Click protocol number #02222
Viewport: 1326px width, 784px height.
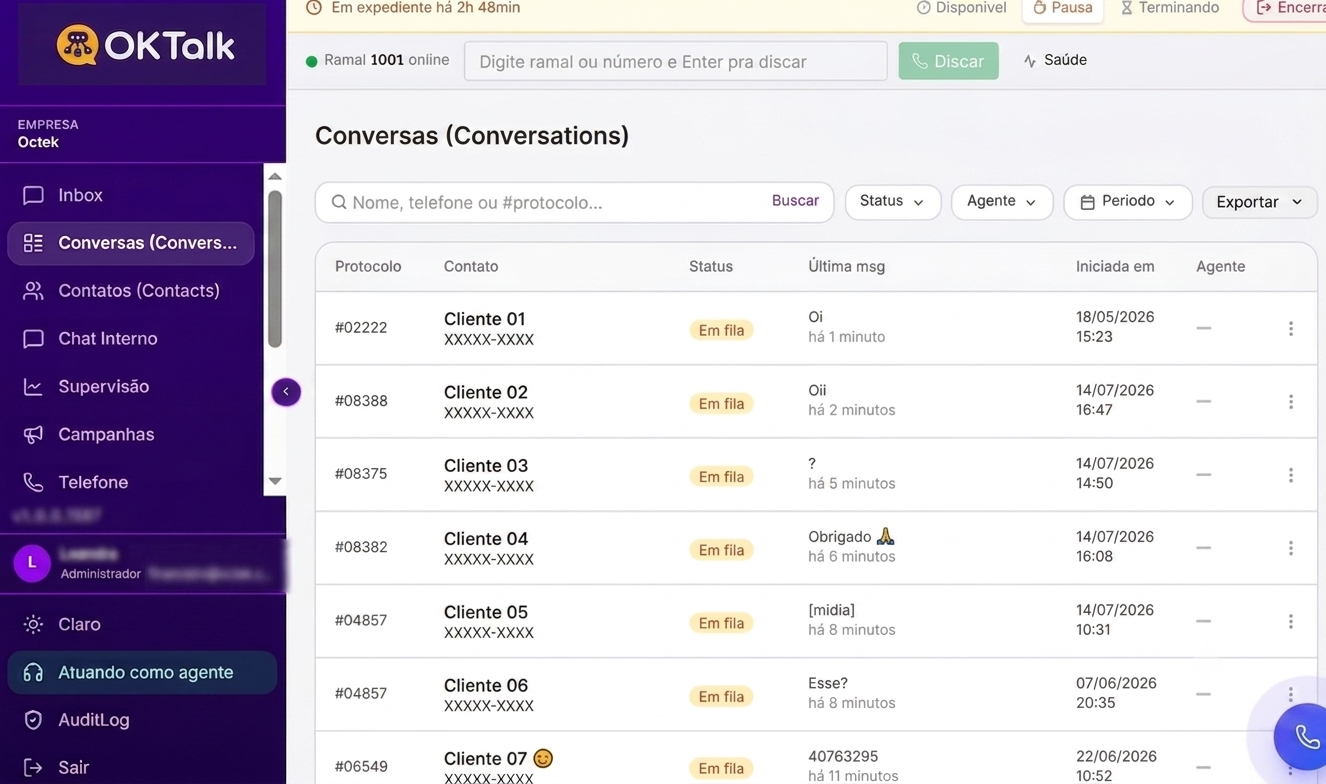point(361,328)
